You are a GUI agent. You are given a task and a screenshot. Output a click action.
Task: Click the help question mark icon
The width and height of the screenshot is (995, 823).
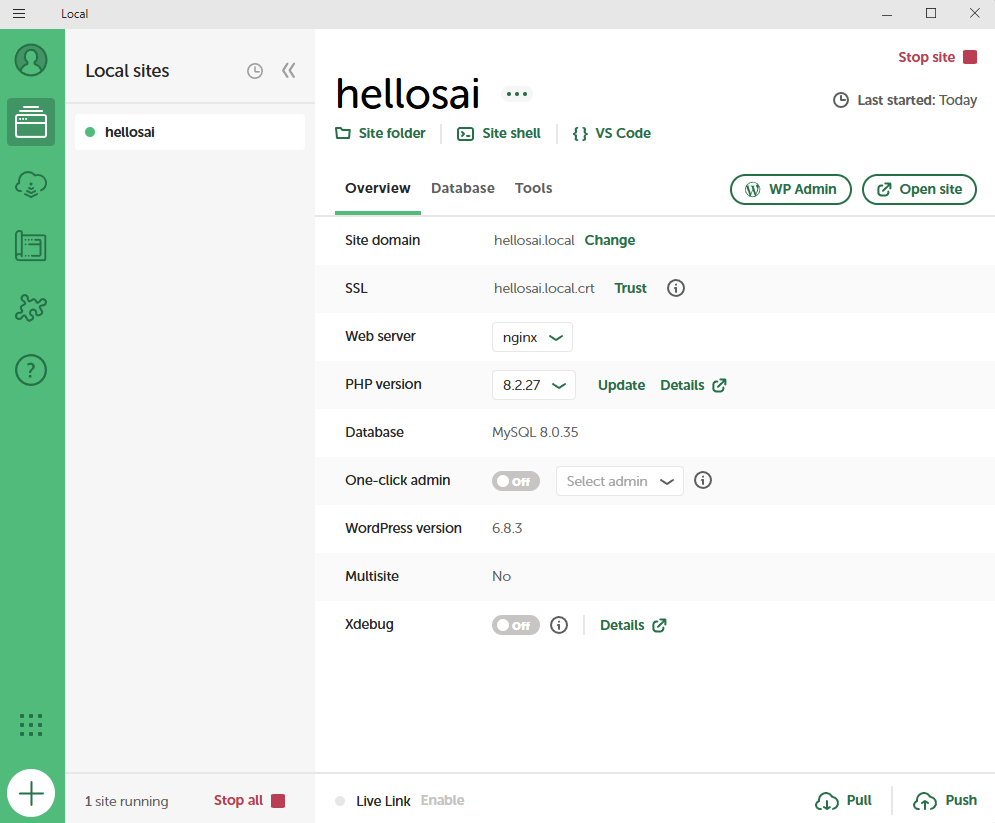click(x=31, y=370)
